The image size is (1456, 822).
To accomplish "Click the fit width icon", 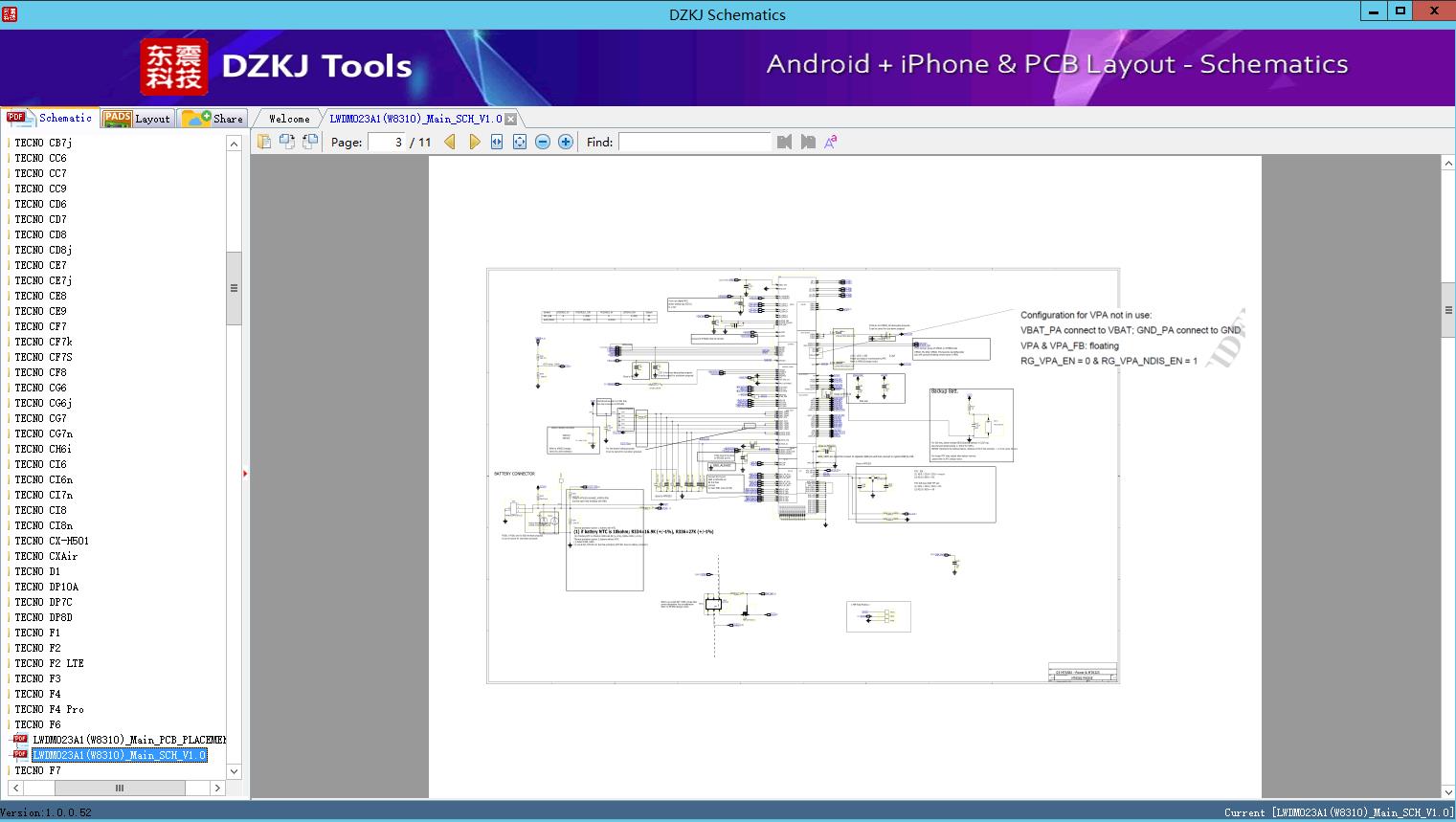I will click(x=497, y=142).
